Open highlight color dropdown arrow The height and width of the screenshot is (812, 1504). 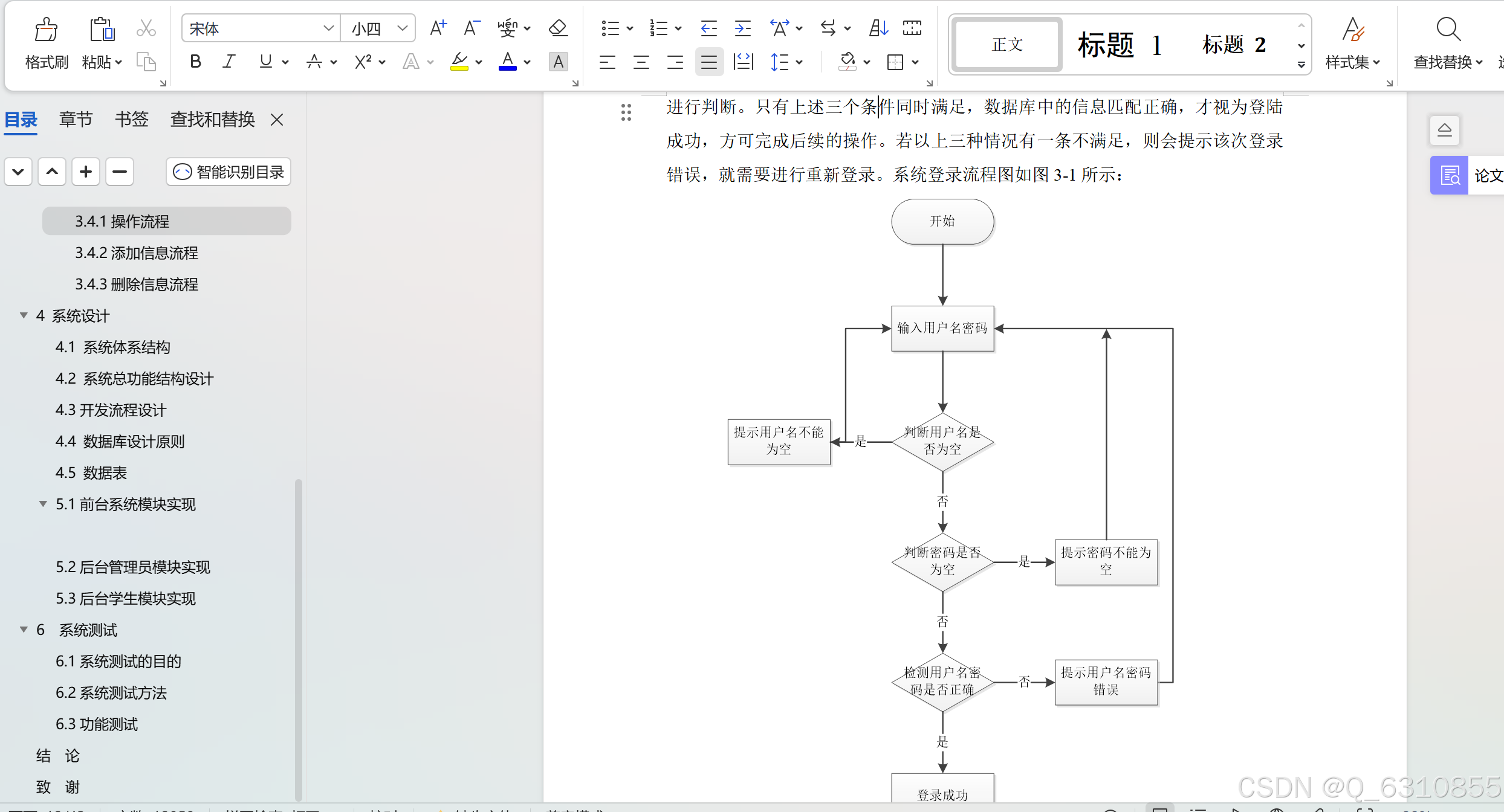[x=479, y=62]
